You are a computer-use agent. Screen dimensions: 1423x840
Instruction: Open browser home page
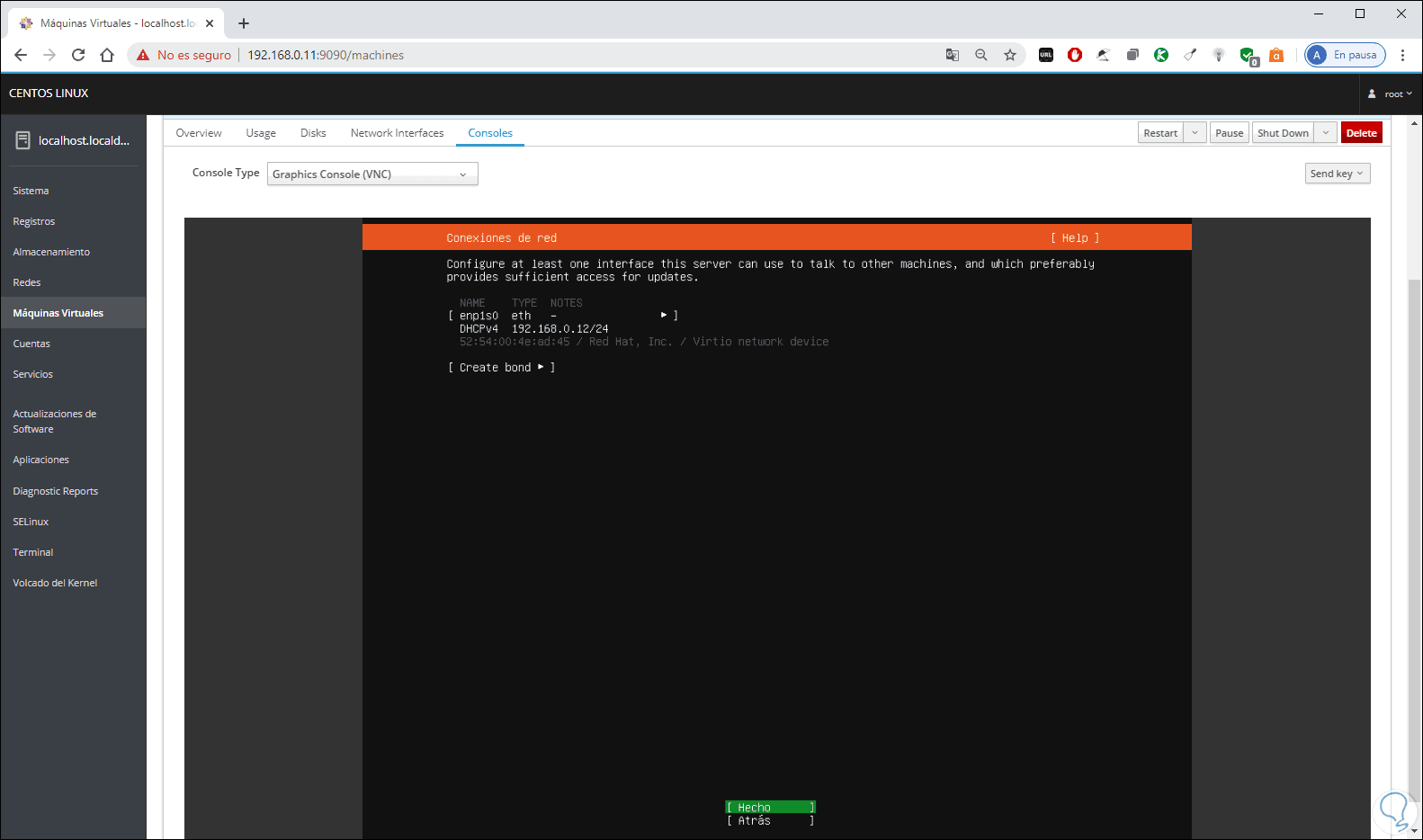107,55
